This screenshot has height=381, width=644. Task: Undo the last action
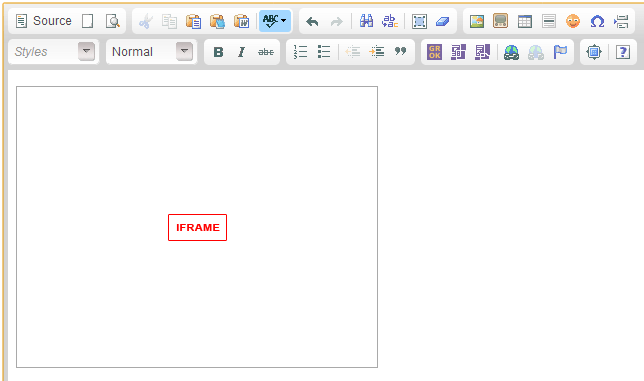[x=313, y=21]
